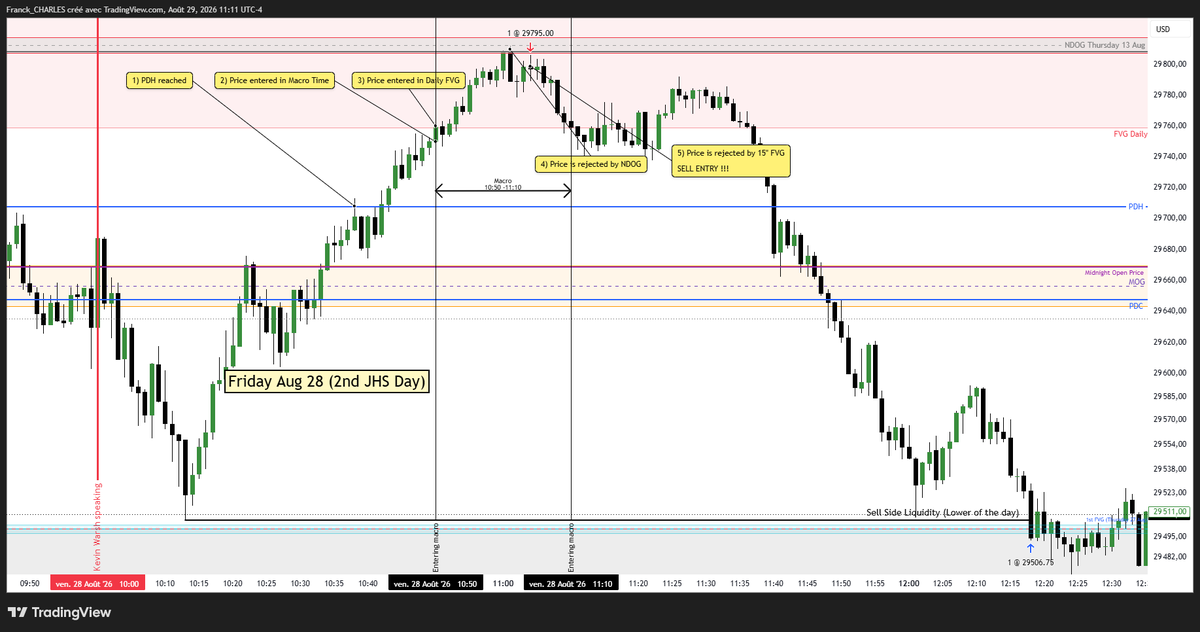1200x632 pixels.
Task: Click the 29 720,00 price axis value
Action: tap(1171, 187)
